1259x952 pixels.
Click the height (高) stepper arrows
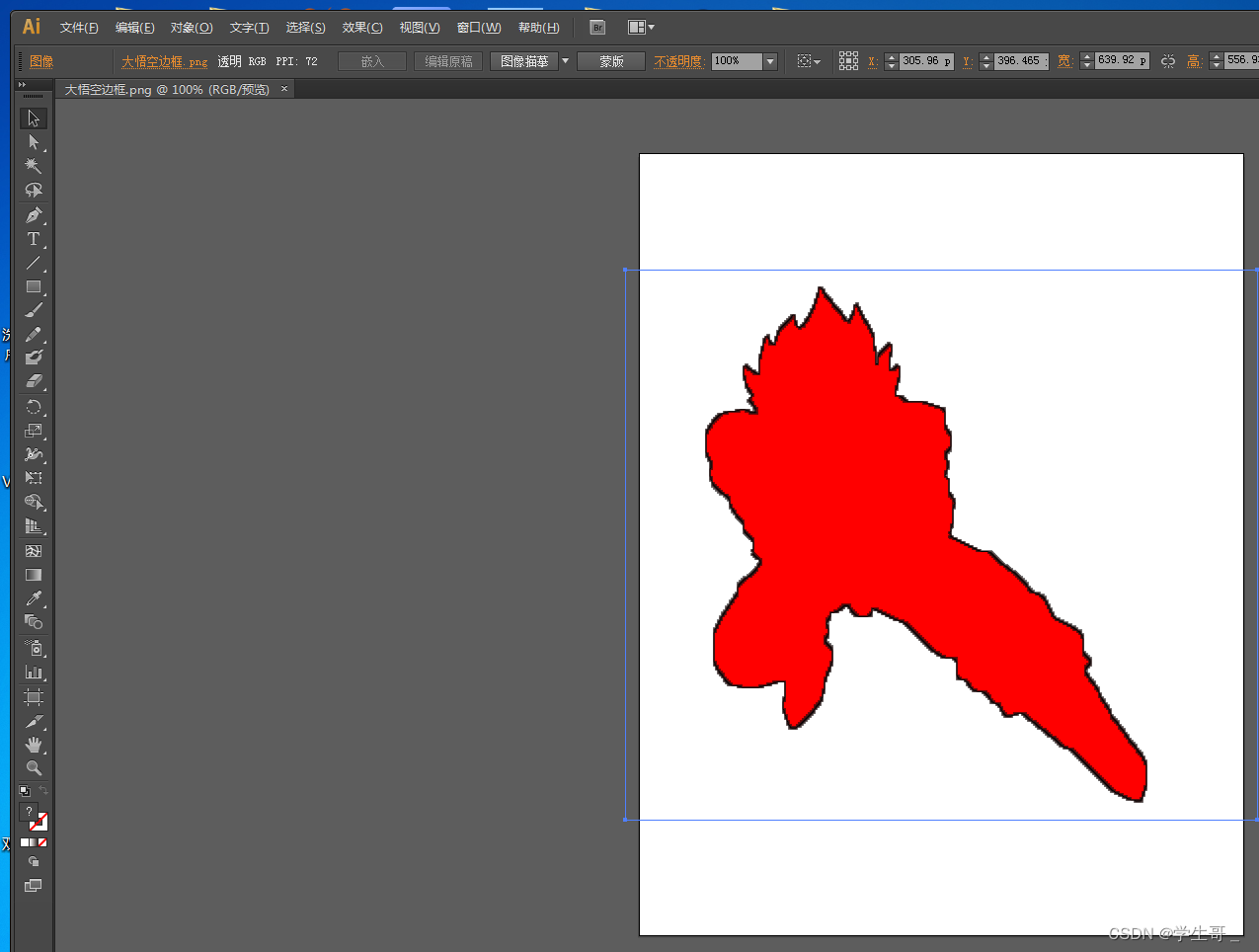click(1216, 61)
